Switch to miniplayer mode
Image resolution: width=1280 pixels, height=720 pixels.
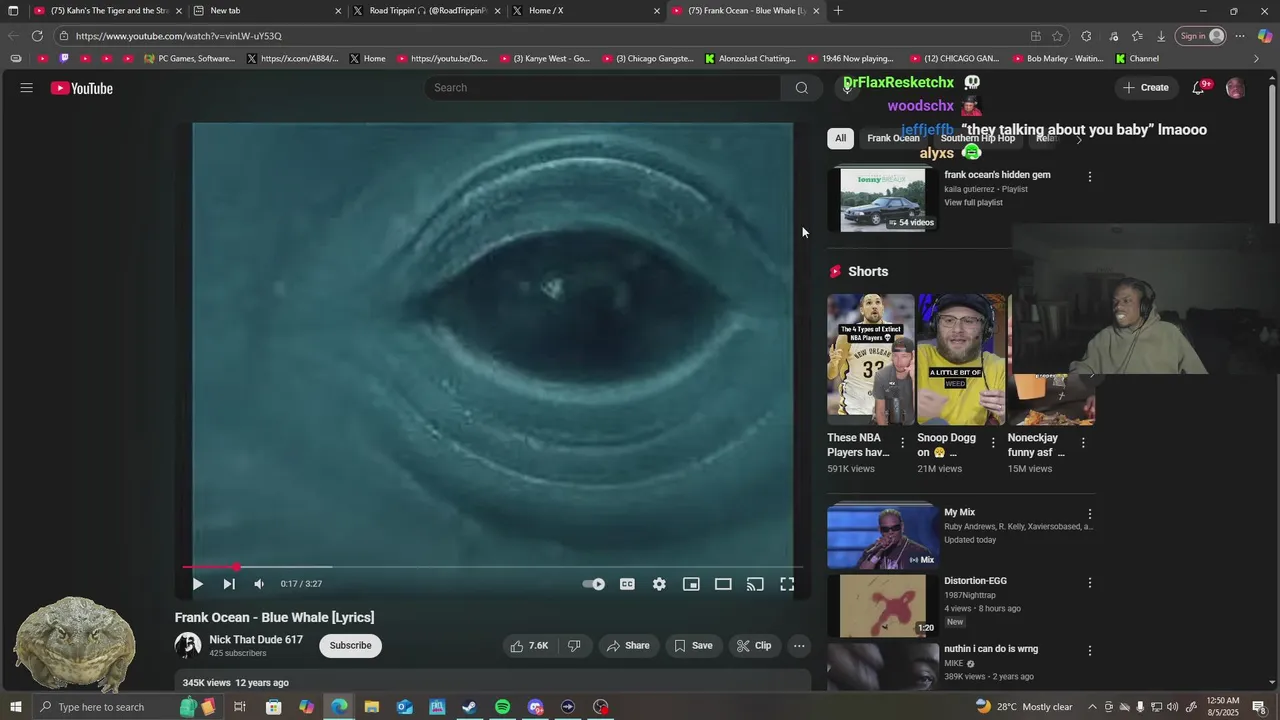click(x=691, y=584)
